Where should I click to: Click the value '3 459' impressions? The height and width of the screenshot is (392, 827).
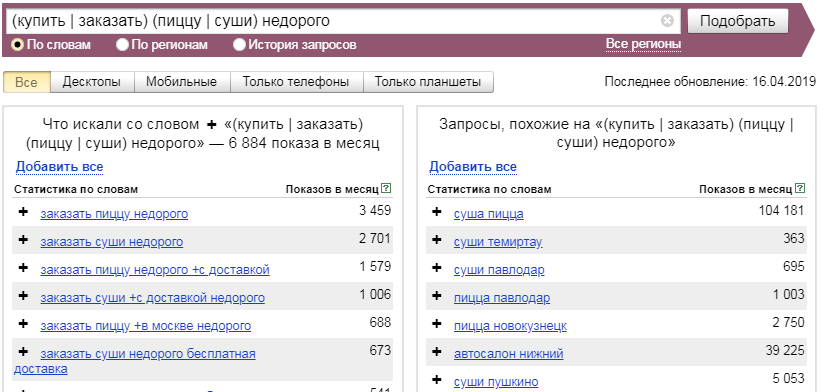pyautogui.click(x=375, y=211)
